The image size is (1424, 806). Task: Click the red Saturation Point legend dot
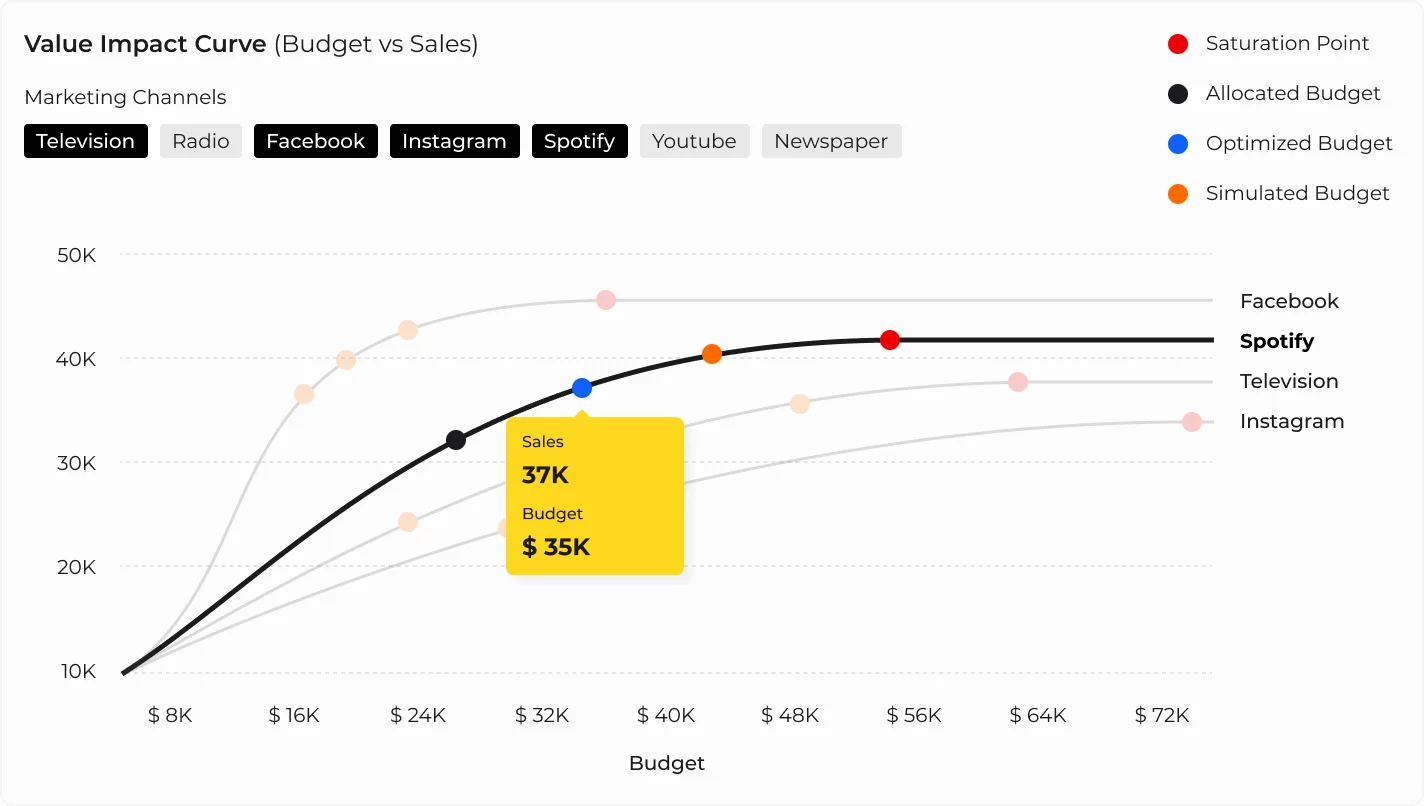[x=1178, y=44]
